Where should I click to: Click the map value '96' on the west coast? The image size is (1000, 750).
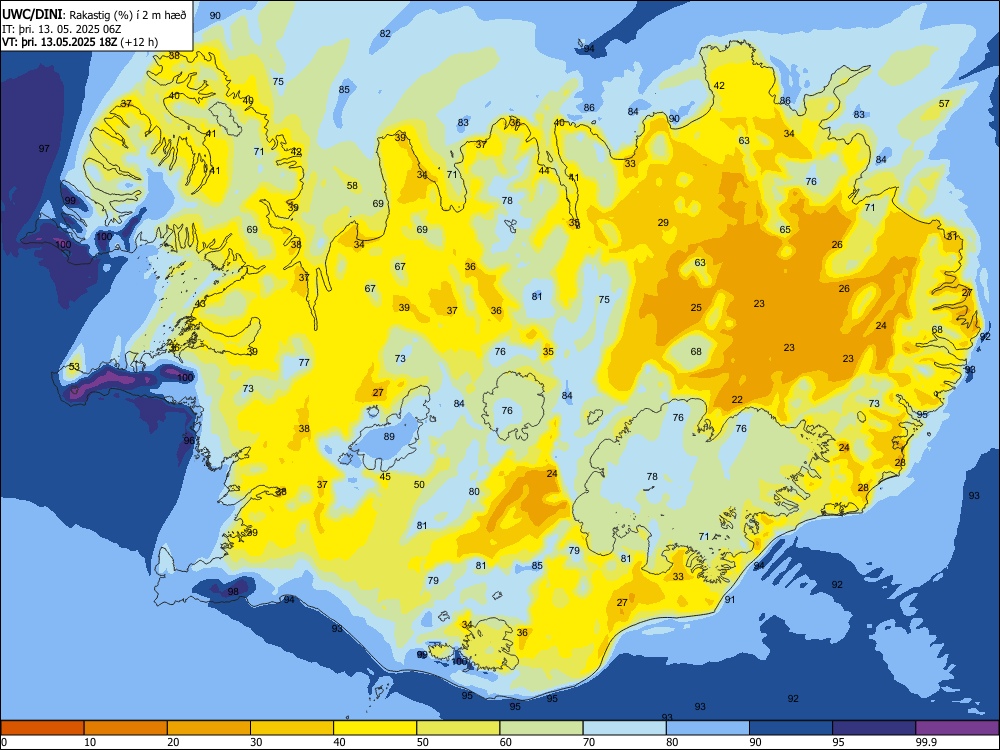click(189, 441)
